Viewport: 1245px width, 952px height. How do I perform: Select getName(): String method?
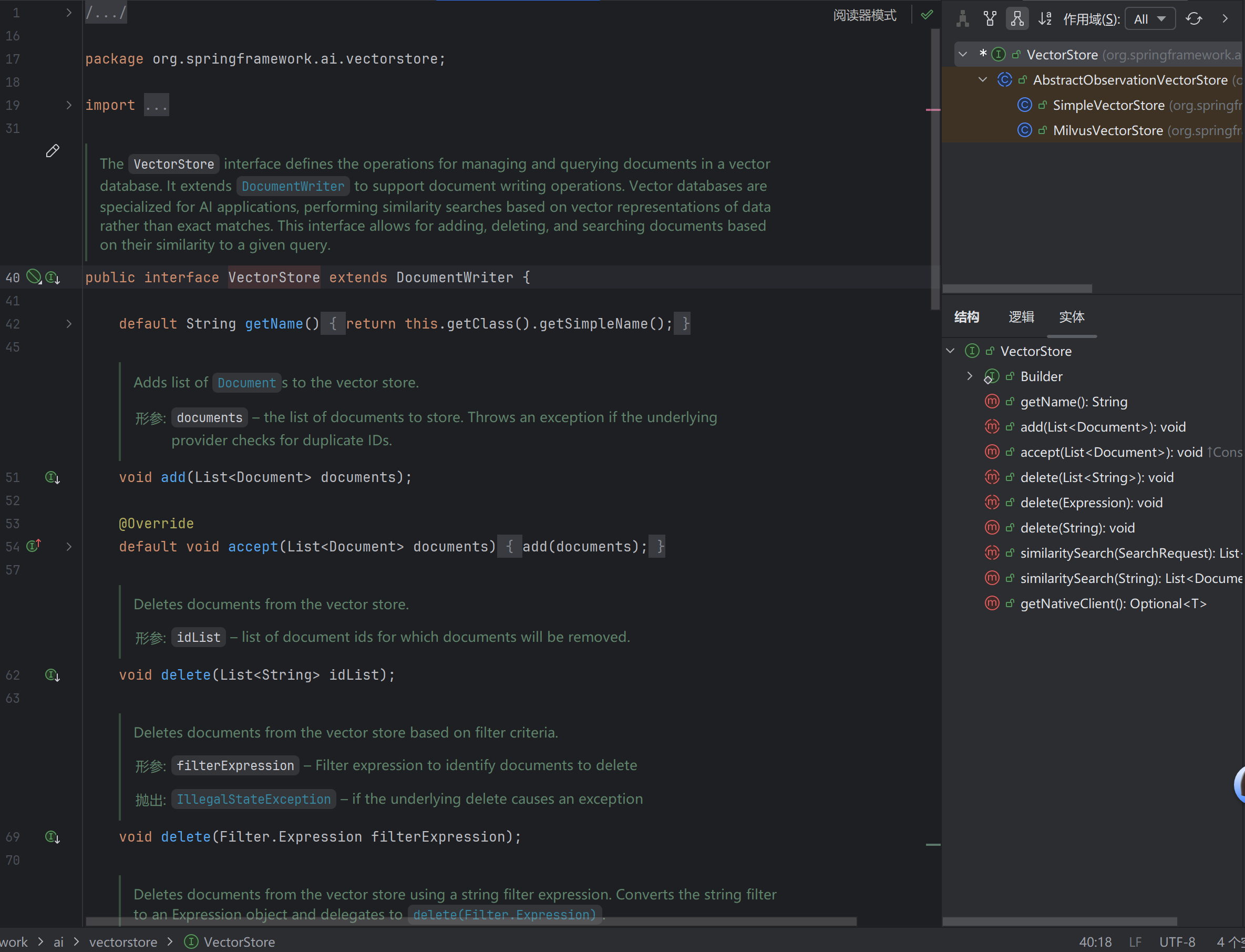(x=1073, y=402)
